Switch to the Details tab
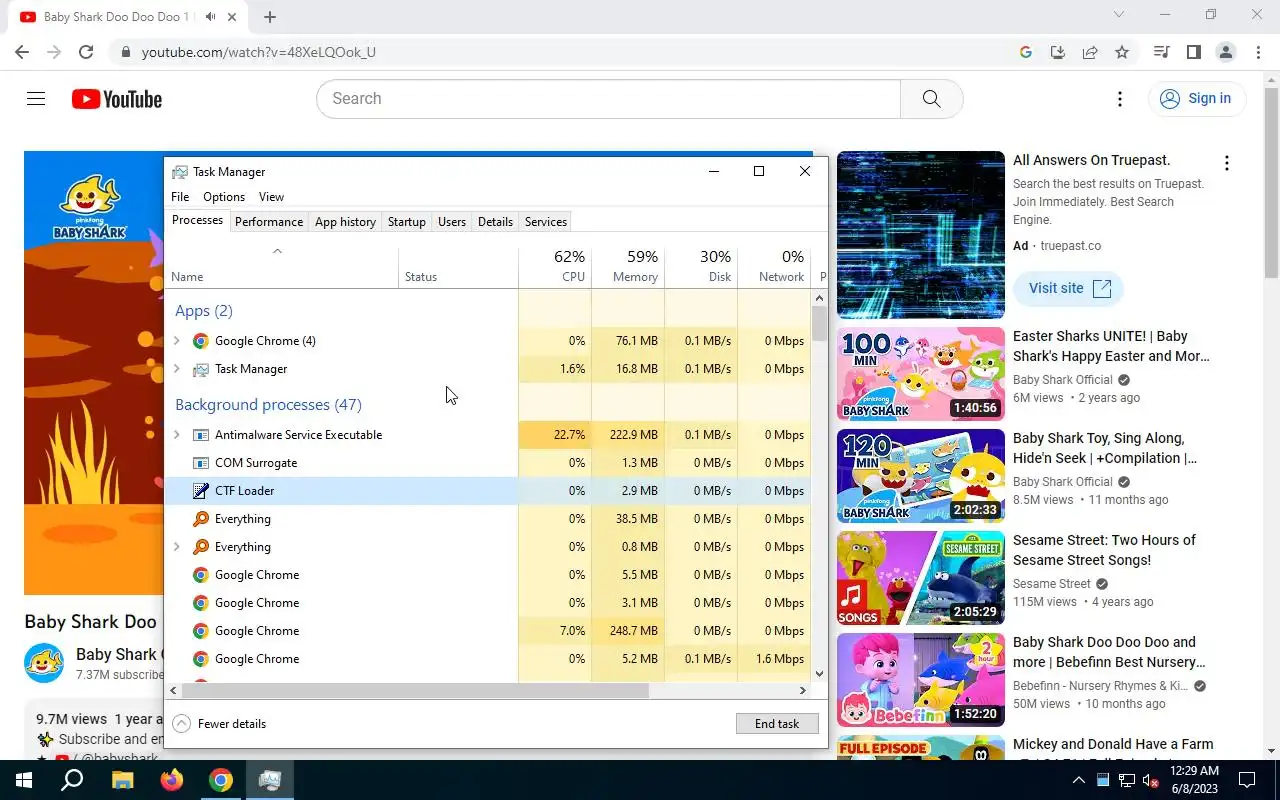Image resolution: width=1280 pixels, height=800 pixels. [495, 222]
